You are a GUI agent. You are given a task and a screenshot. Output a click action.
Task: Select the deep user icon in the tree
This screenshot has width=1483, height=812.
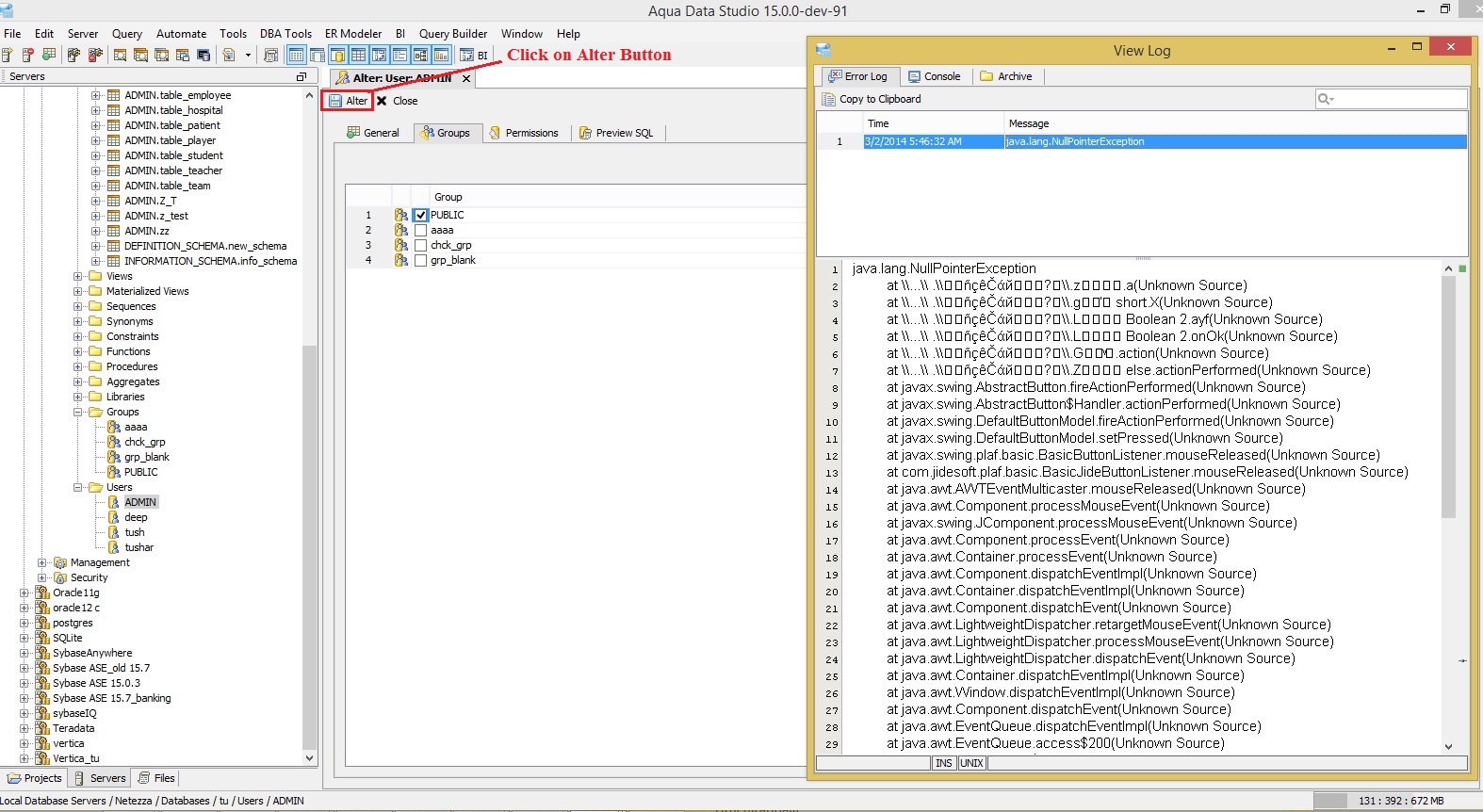point(114,517)
